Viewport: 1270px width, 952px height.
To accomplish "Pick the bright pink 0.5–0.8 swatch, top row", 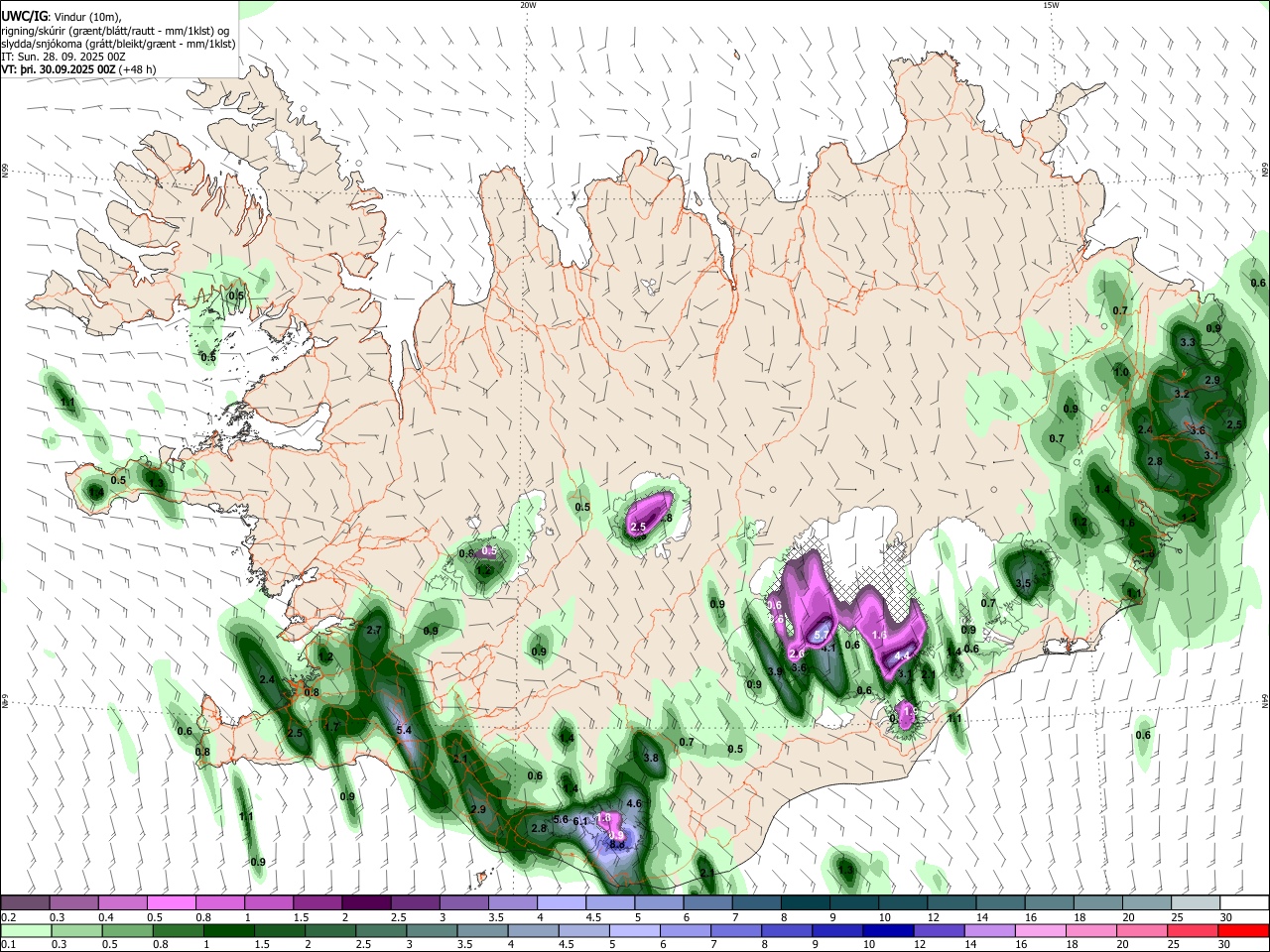I will click(x=172, y=903).
